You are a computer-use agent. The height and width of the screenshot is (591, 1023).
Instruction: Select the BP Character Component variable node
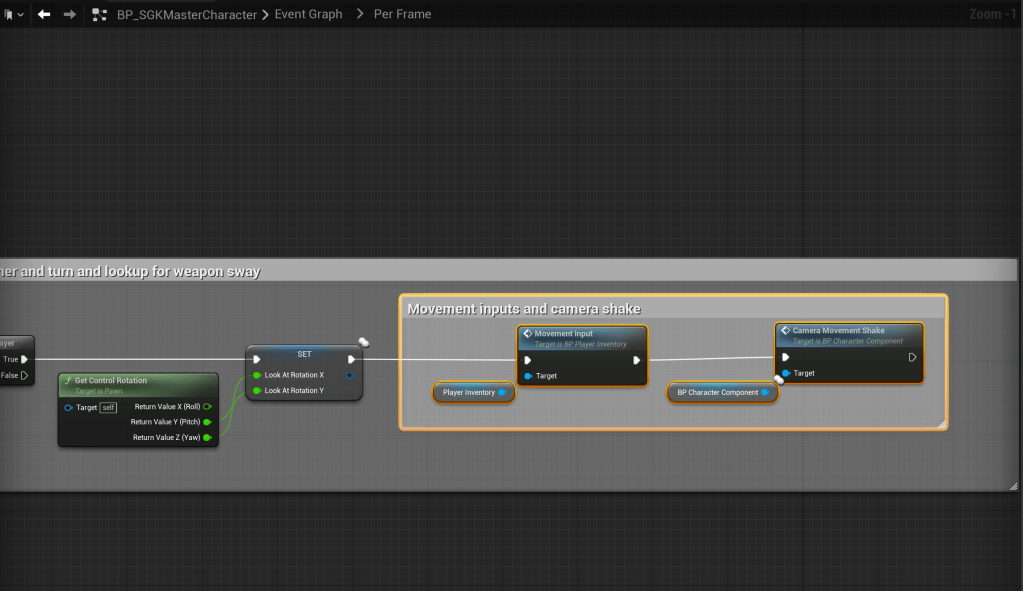coord(717,392)
